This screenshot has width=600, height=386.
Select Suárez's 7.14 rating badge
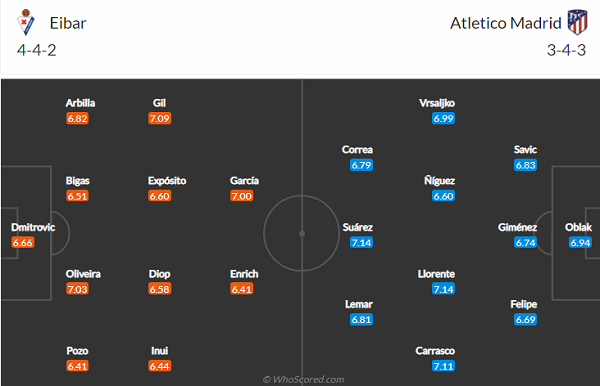(361, 243)
